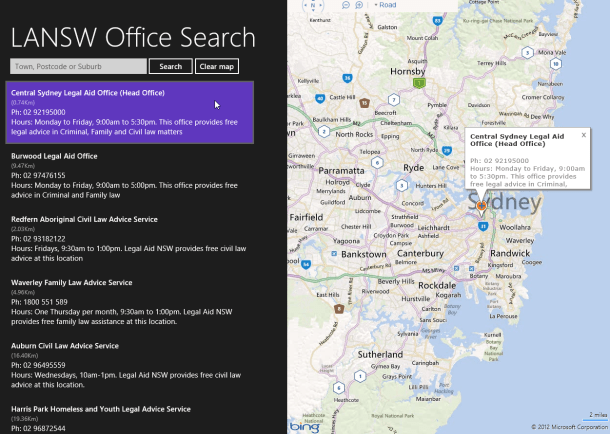This screenshot has height=434, width=610.
Task: Click phone number 02 97476155
Action: (x=38, y=175)
